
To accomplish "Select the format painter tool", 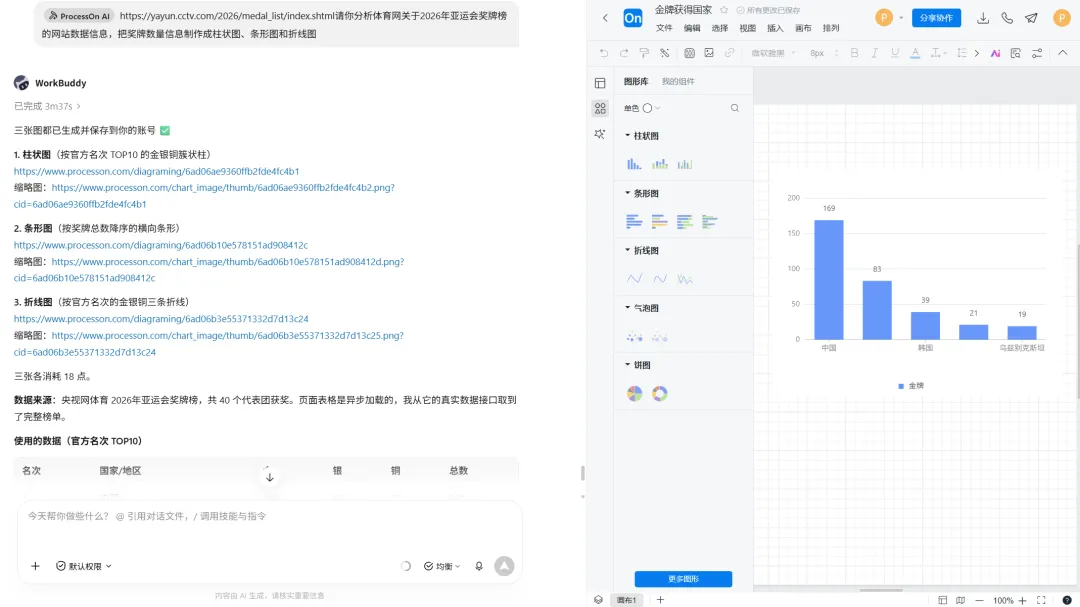I will pos(644,53).
